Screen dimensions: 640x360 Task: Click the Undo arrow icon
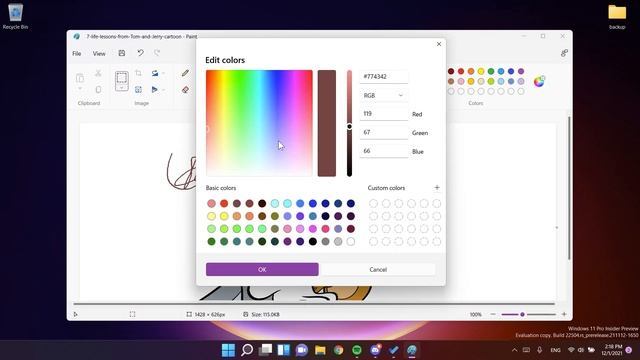click(140, 53)
